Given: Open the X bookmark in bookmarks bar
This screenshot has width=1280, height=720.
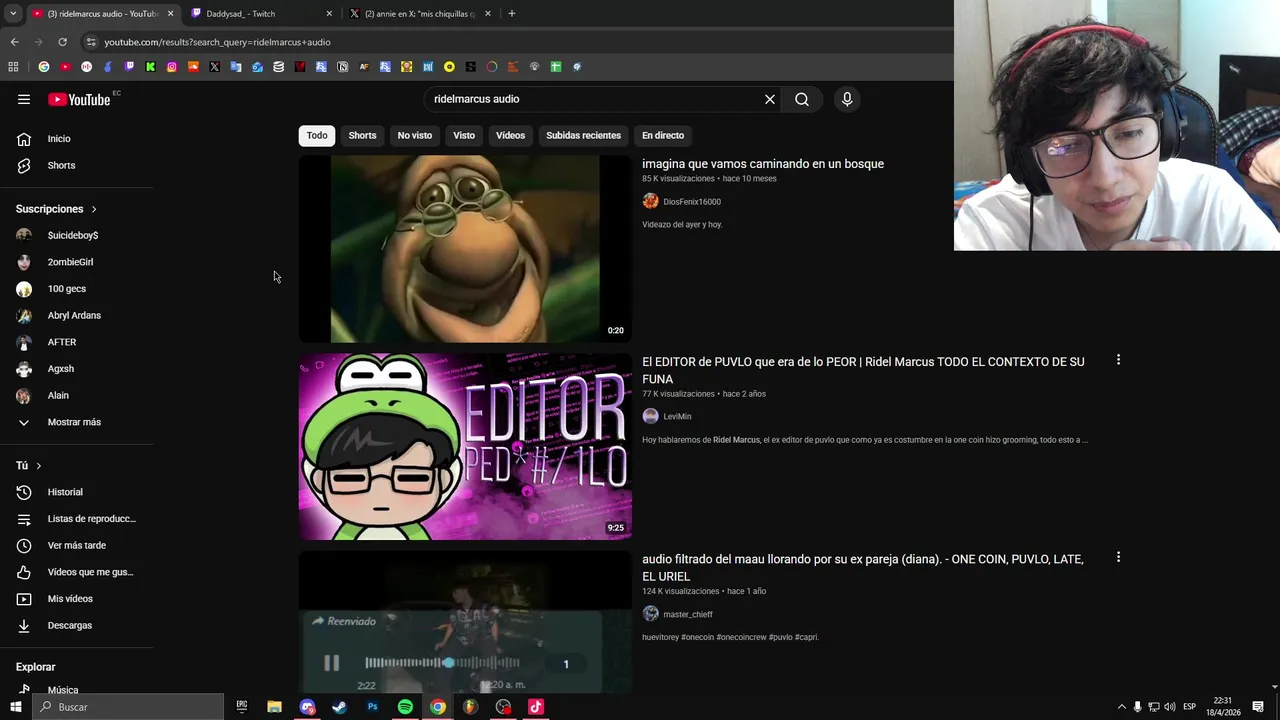Looking at the screenshot, I should tap(214, 67).
